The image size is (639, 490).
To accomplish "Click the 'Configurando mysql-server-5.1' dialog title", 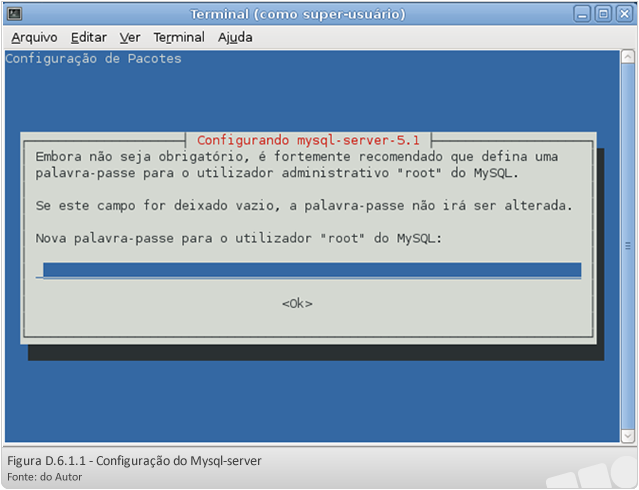I will (308, 140).
